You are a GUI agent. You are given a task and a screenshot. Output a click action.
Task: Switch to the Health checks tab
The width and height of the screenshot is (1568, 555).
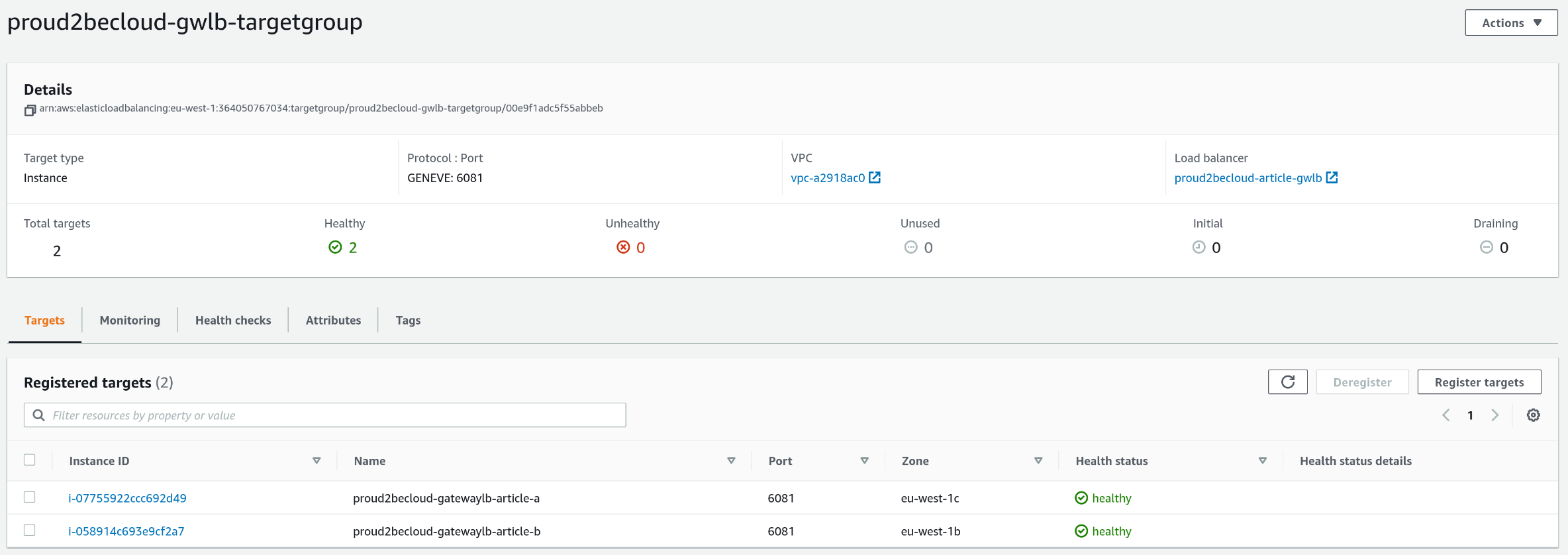click(x=233, y=321)
